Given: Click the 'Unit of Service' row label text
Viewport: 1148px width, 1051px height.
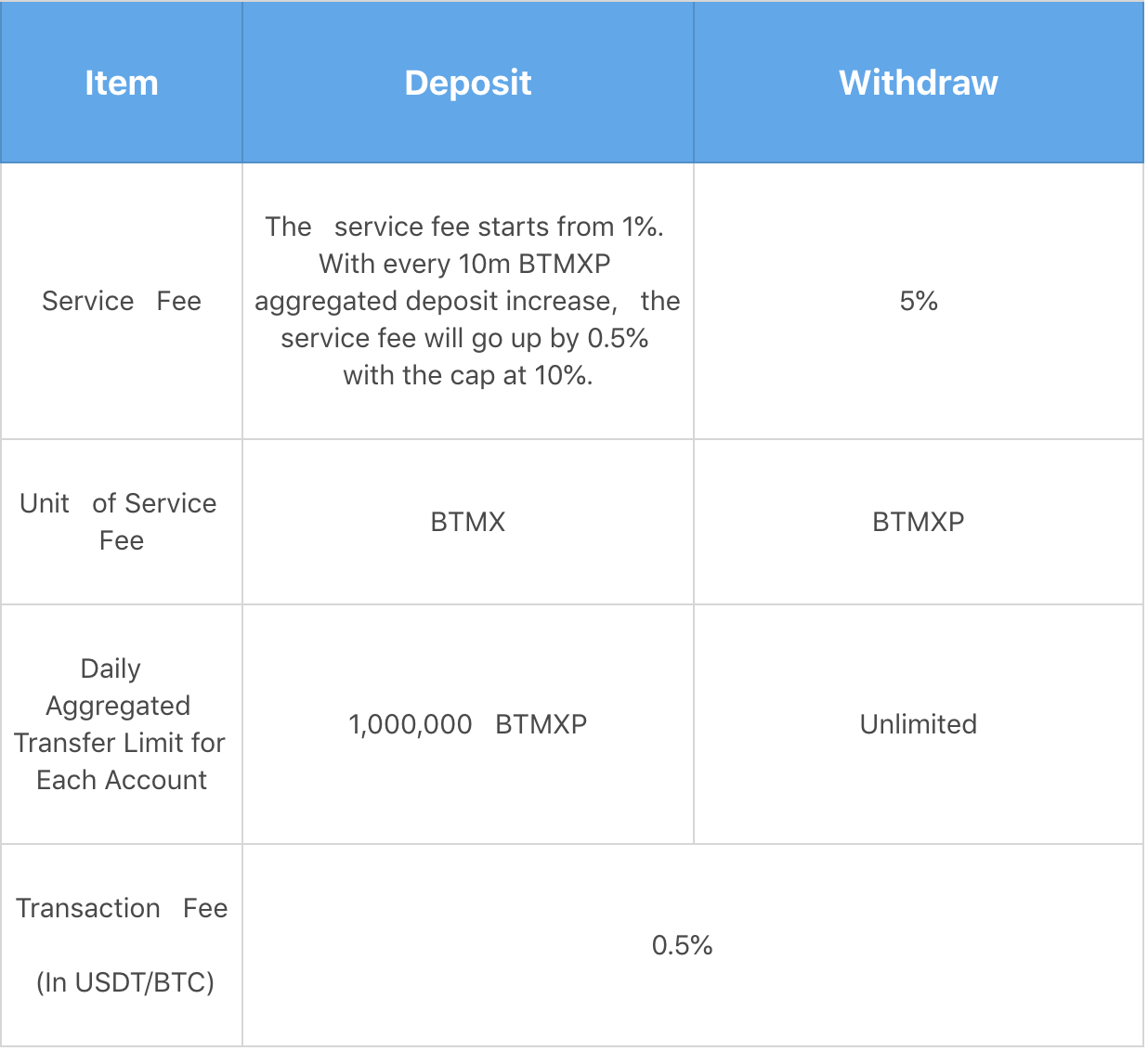Looking at the screenshot, I should click(x=118, y=503).
